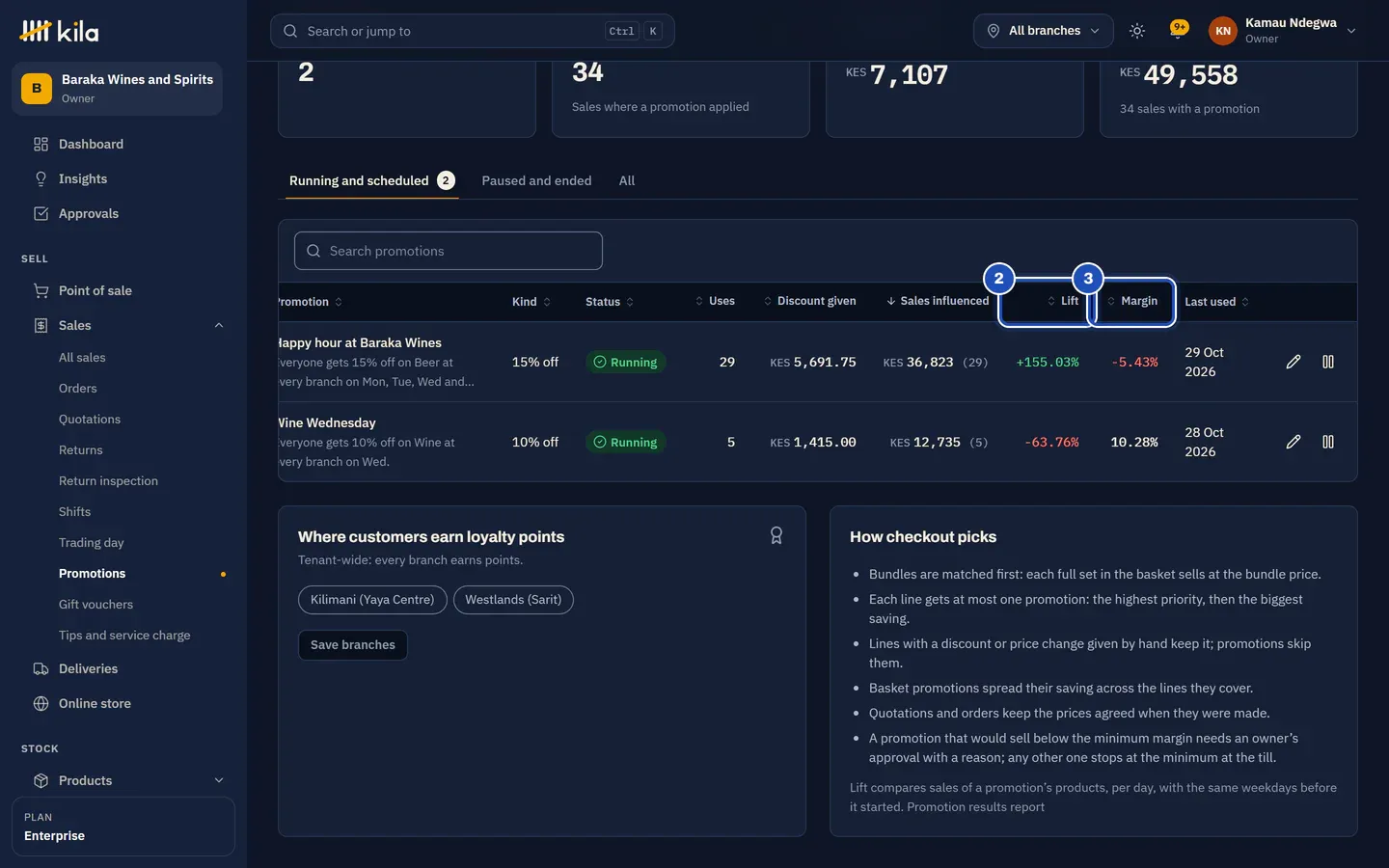This screenshot has height=868, width=1389.
Task: Go to Approvals in the sidebar
Action: [123, 213]
